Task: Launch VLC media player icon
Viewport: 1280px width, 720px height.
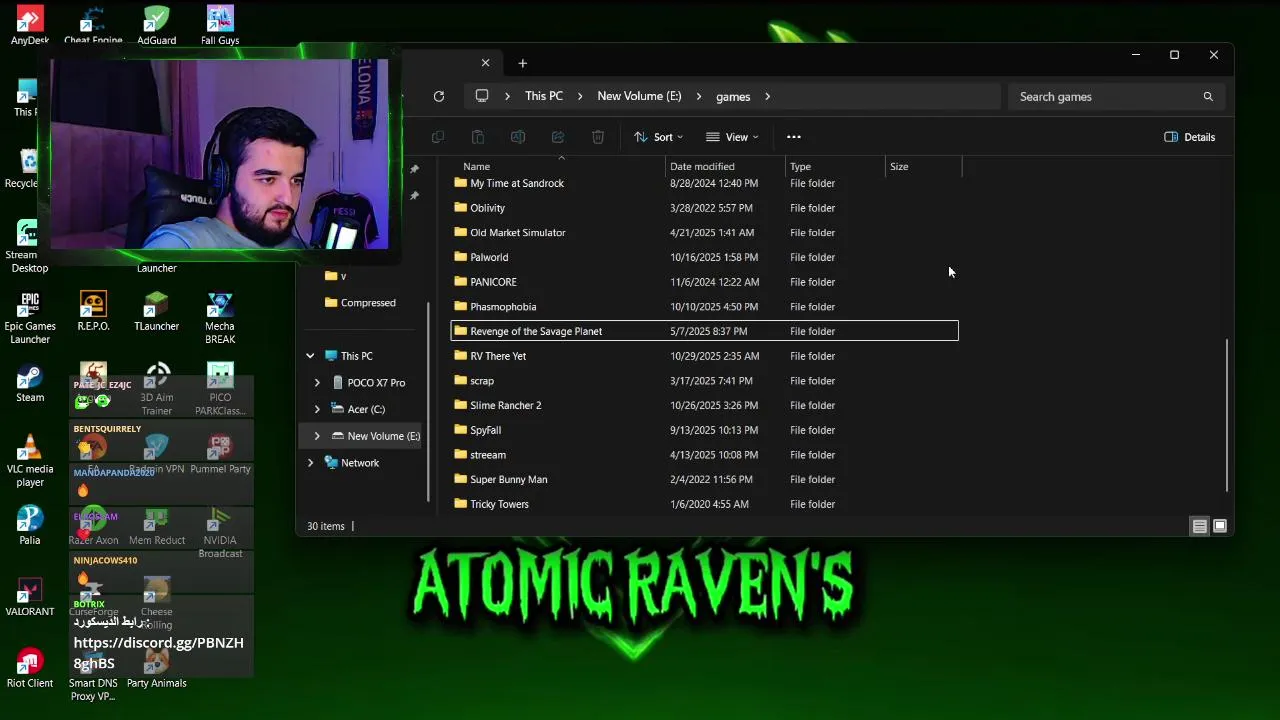Action: (30, 461)
